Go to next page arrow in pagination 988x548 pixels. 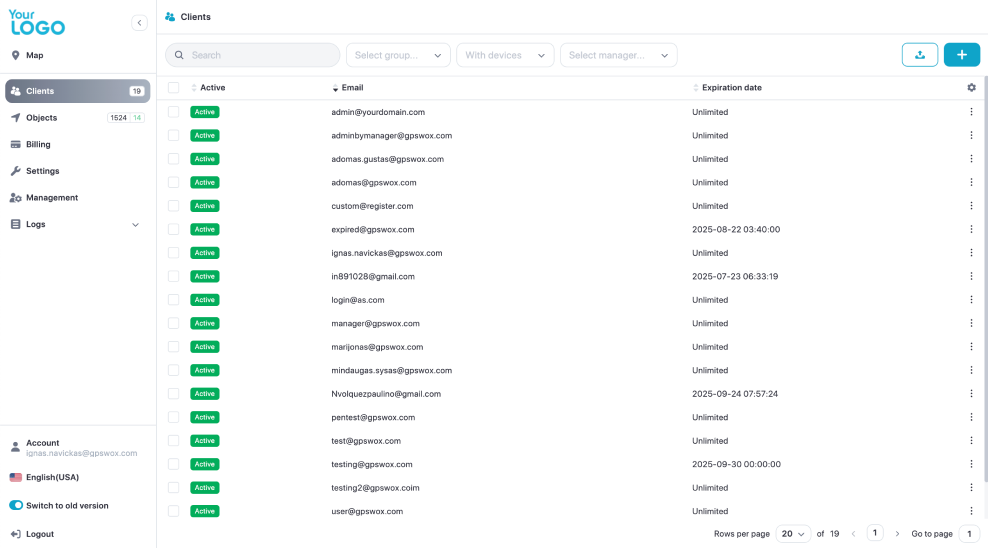(x=897, y=534)
